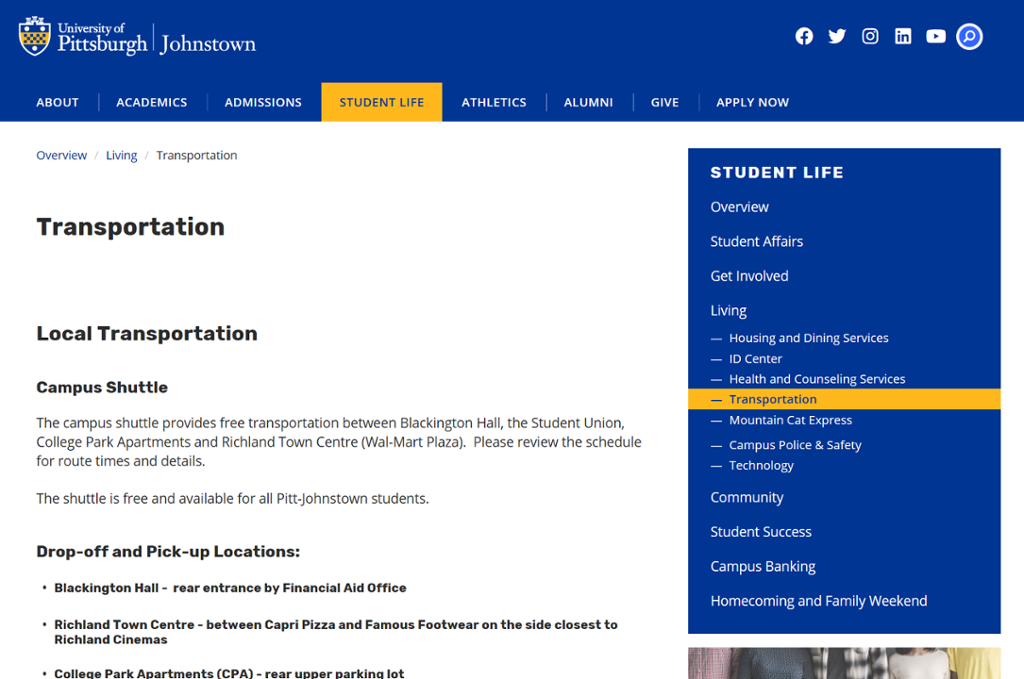Select Housing and Dining Services
Viewport: 1024px width, 679px height.
click(x=808, y=338)
